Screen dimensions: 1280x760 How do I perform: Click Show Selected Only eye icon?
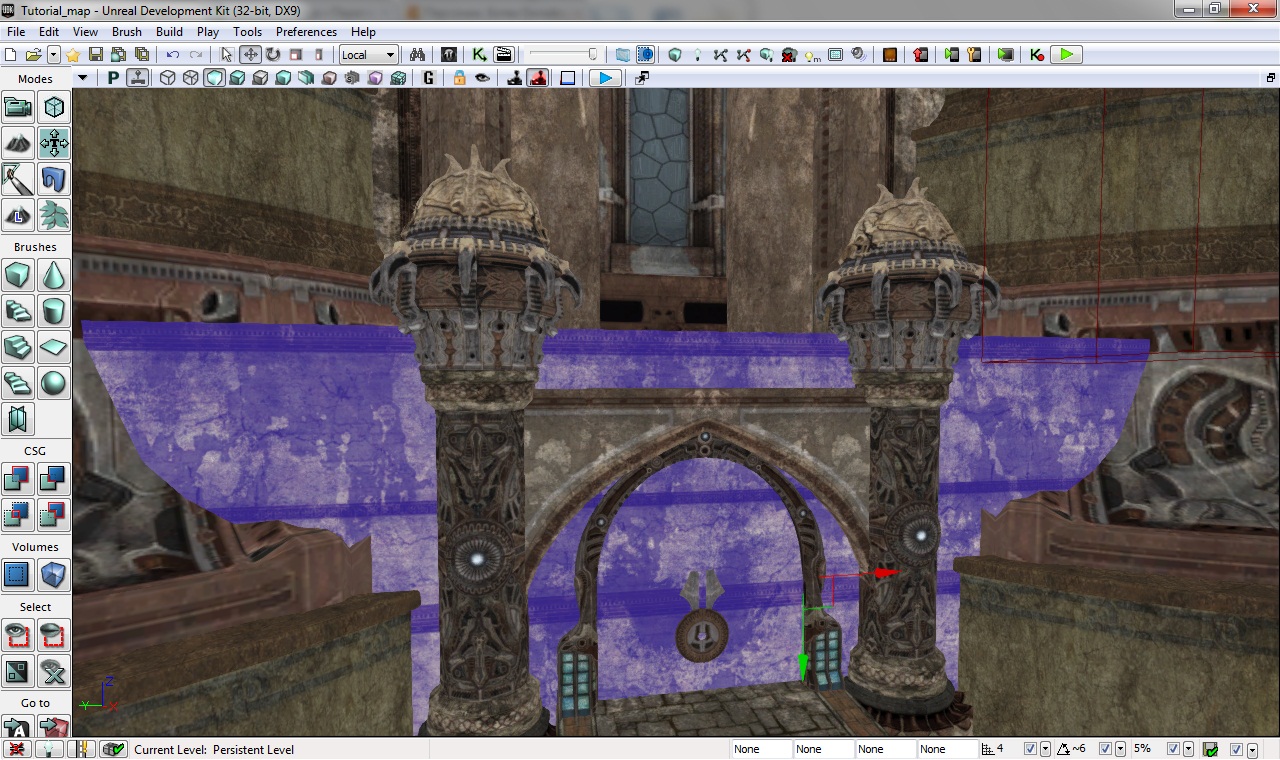(x=19, y=635)
